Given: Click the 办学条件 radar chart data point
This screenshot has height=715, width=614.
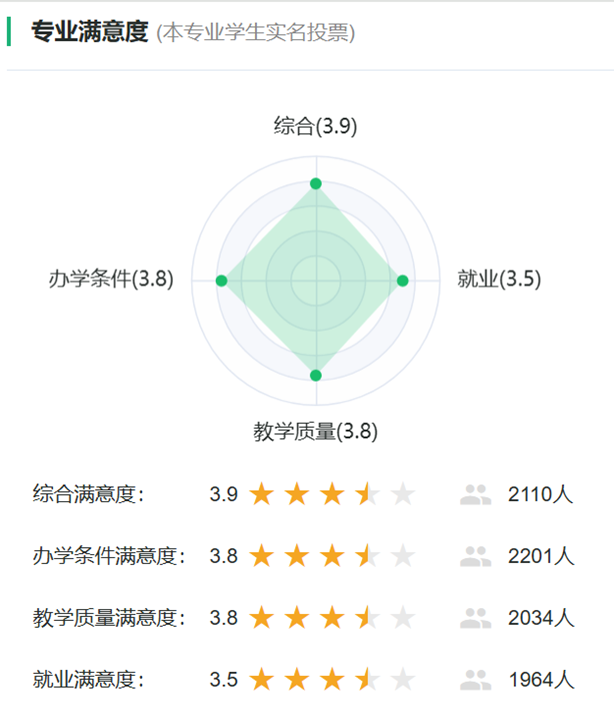Looking at the screenshot, I should tap(221, 281).
